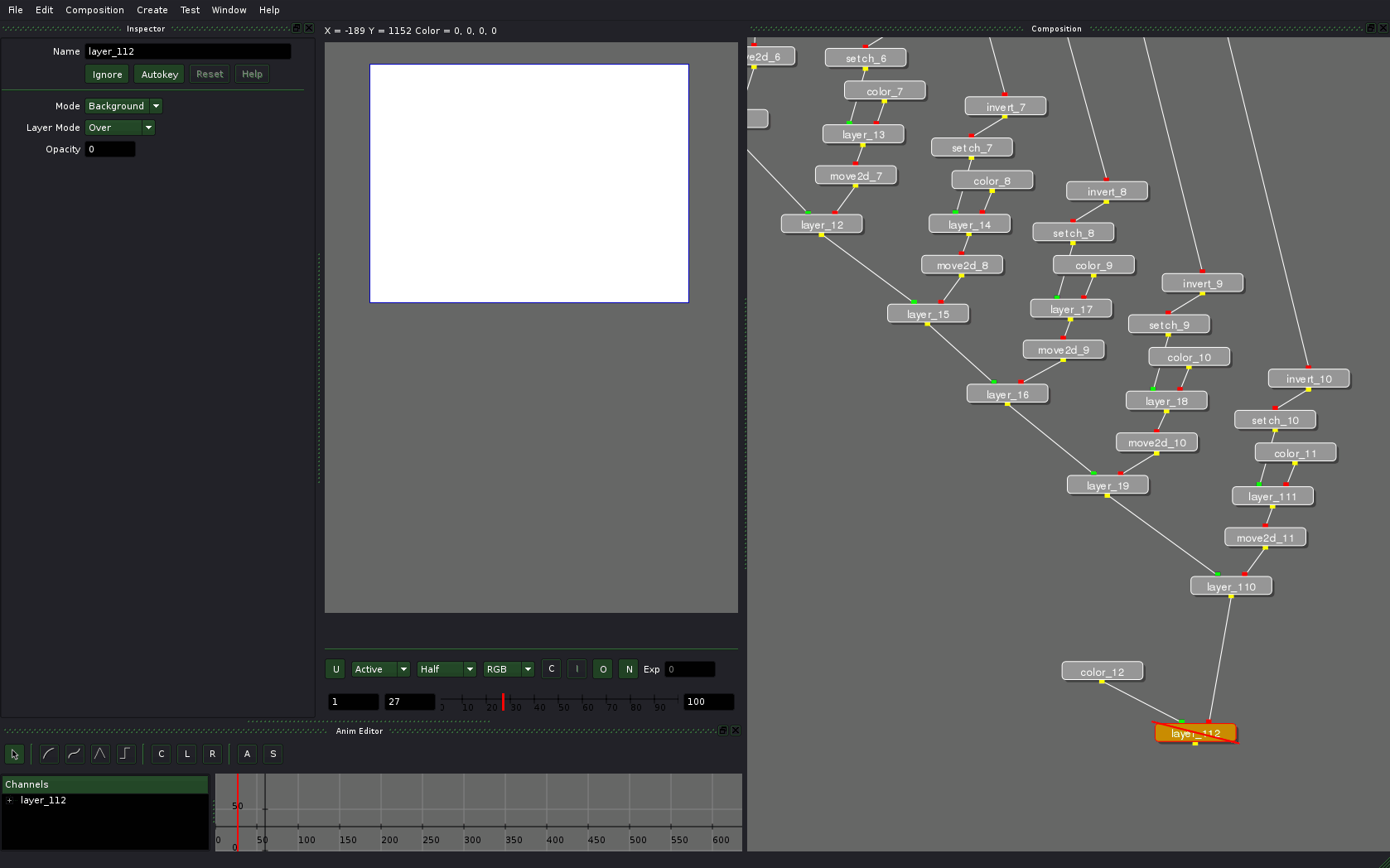1390x868 pixels.
Task: Open the Edit menu
Action: [44, 10]
